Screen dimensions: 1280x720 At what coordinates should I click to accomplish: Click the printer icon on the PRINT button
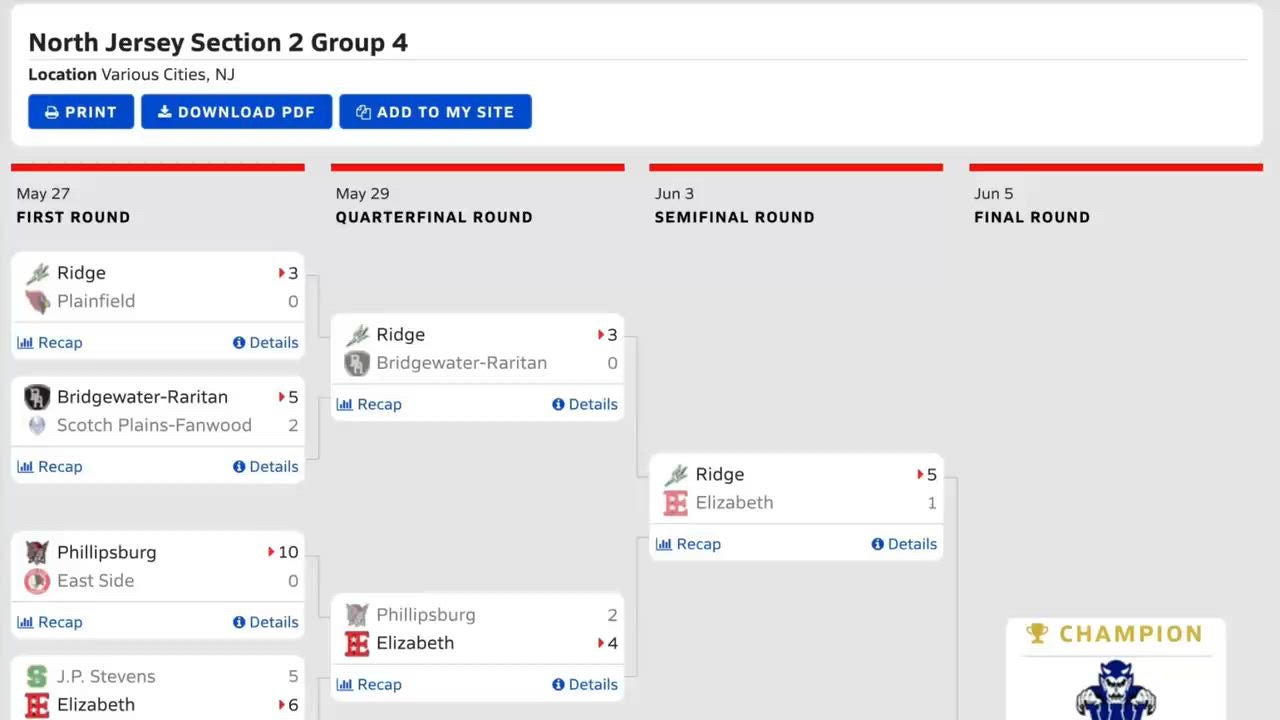[53, 111]
